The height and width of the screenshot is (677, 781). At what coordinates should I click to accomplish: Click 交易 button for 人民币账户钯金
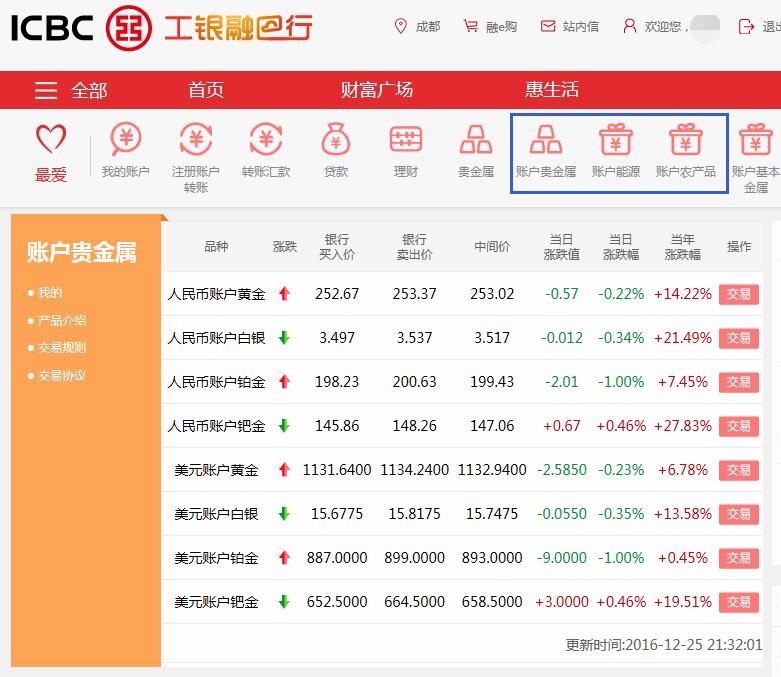(x=739, y=426)
